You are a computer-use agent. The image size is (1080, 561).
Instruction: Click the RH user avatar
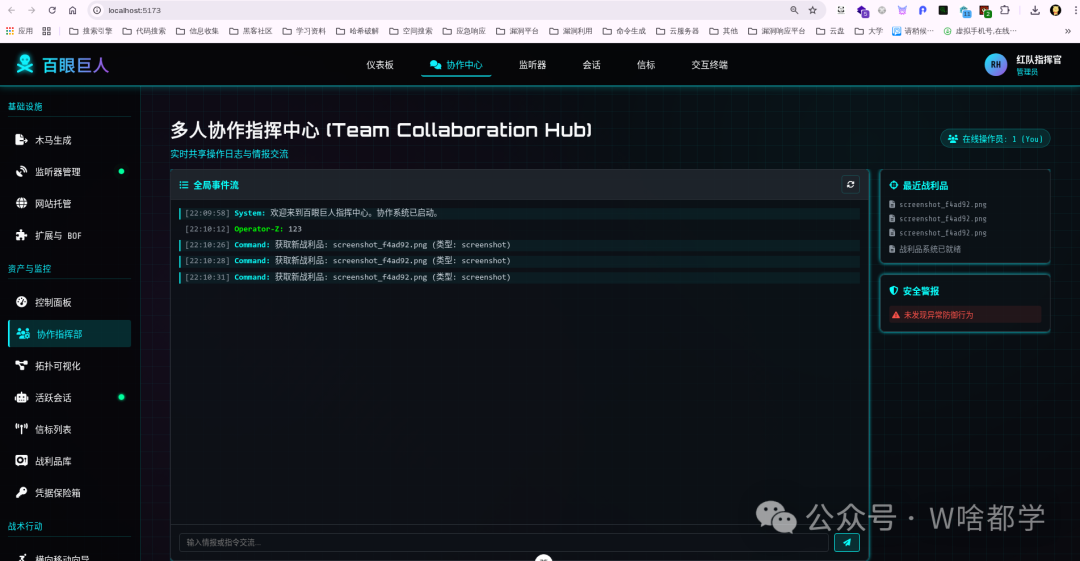click(995, 65)
